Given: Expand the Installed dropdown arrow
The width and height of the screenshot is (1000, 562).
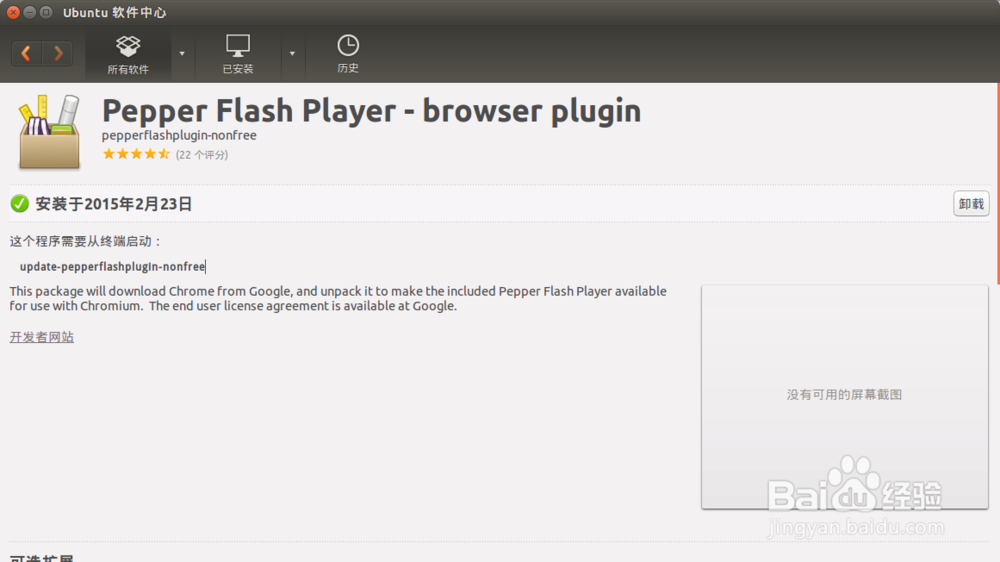Looking at the screenshot, I should [x=292, y=54].
